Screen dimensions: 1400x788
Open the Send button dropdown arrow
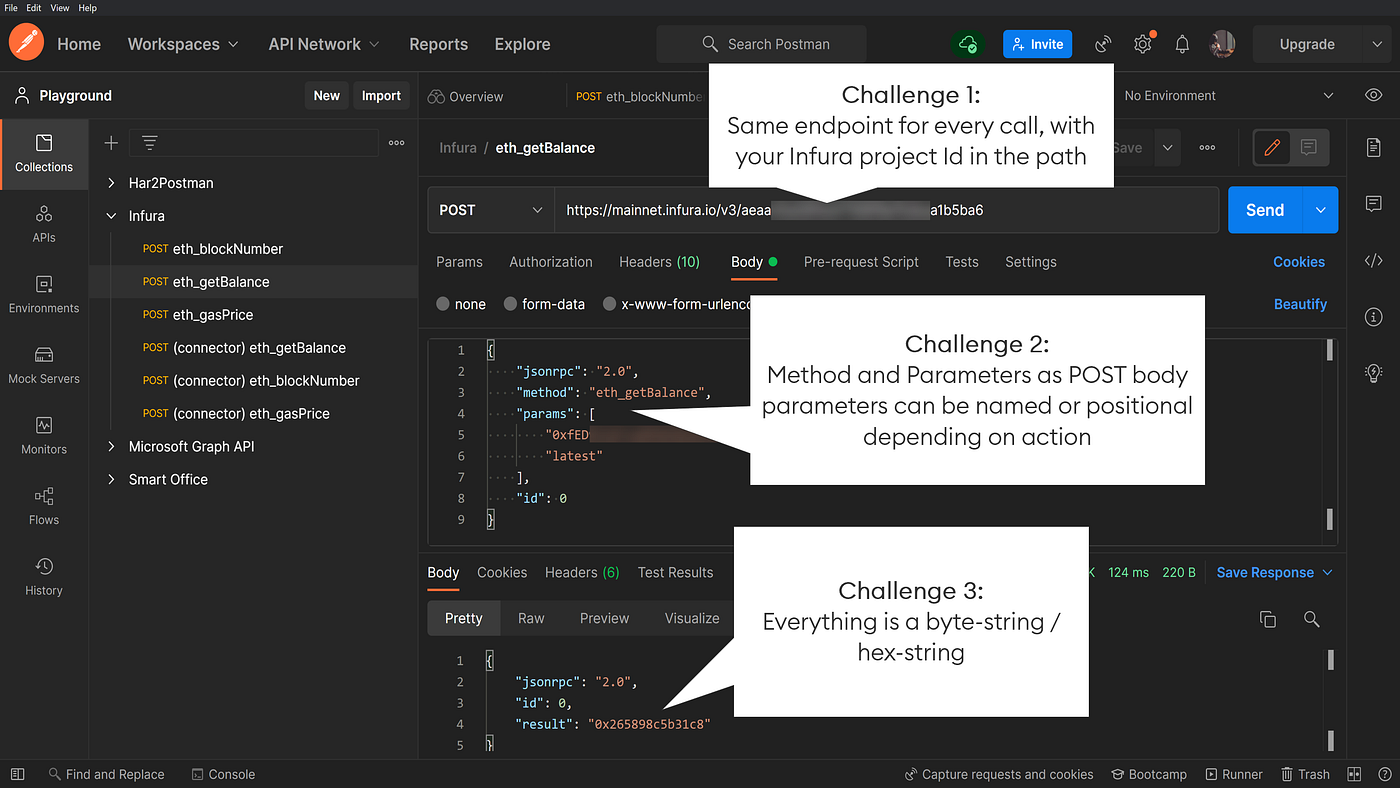pos(1320,210)
